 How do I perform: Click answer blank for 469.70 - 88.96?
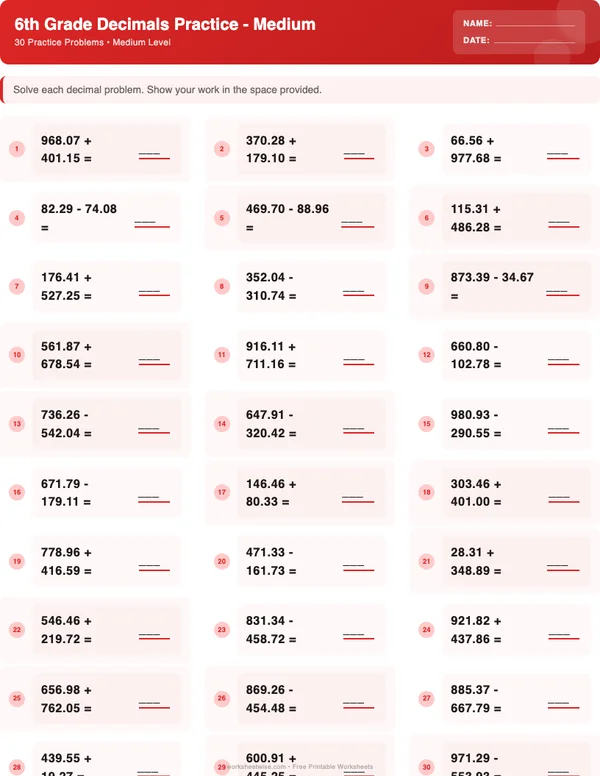click(x=357, y=223)
